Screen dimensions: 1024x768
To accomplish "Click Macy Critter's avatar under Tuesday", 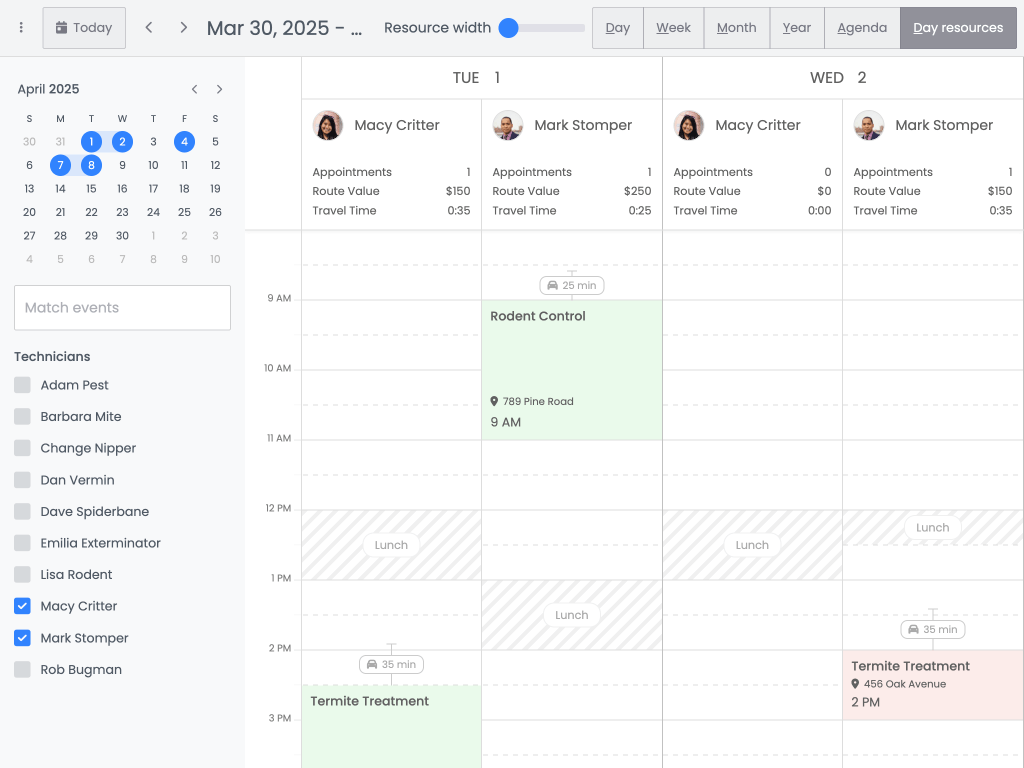I will [328, 125].
